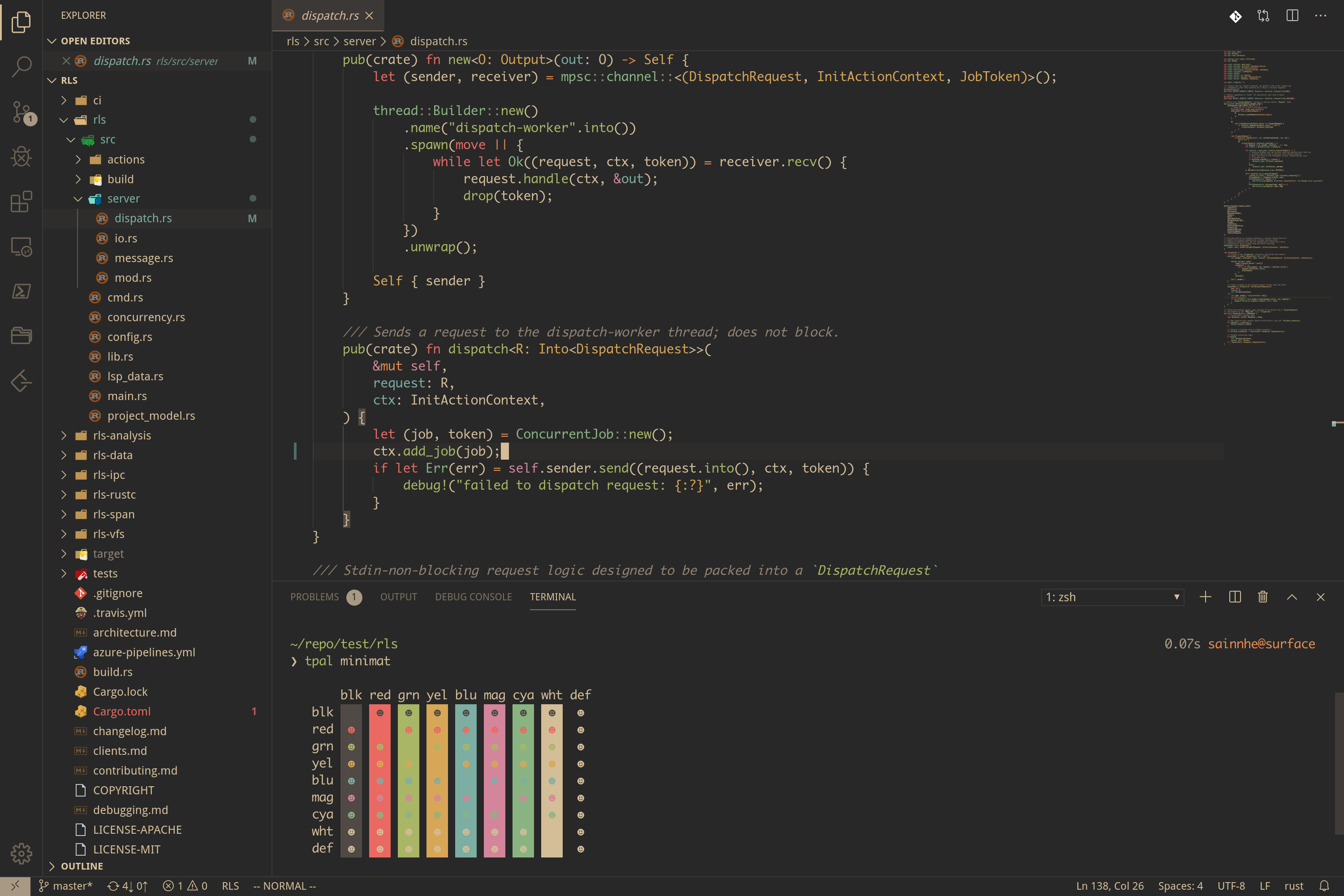
Task: Click the terminal dropdown selector 1:zsh
Action: [x=1110, y=597]
